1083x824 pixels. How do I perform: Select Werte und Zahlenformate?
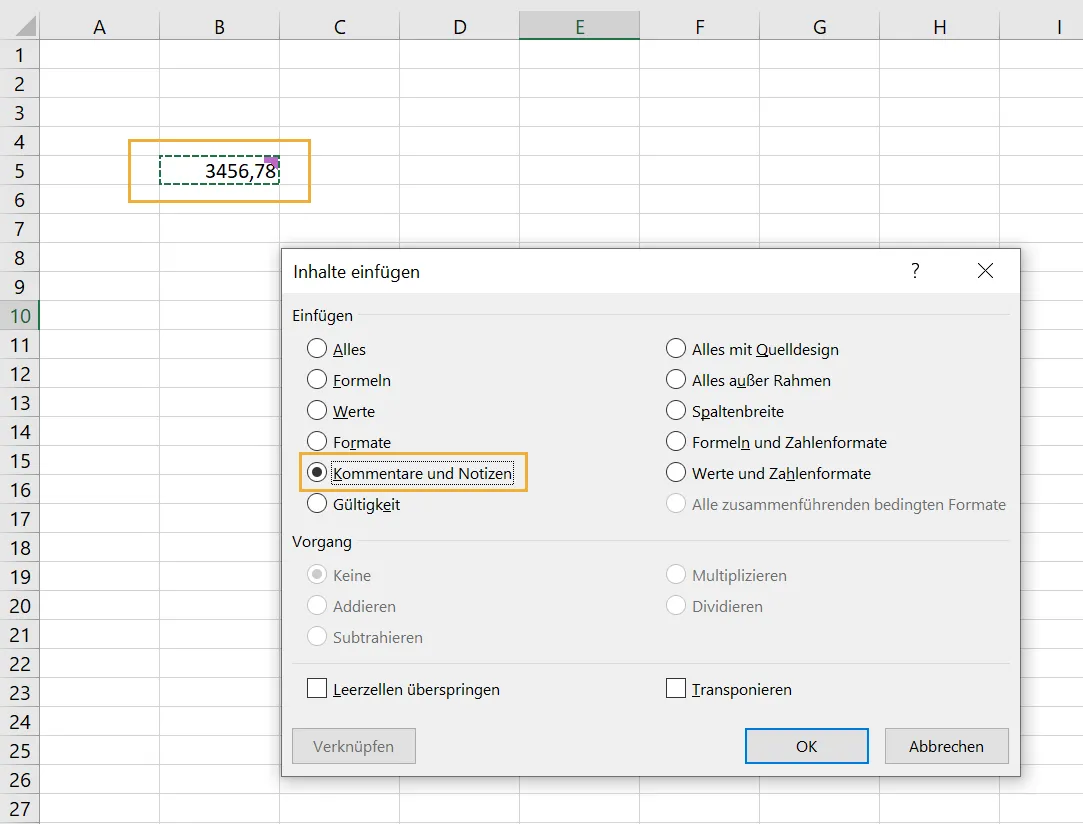[676, 473]
